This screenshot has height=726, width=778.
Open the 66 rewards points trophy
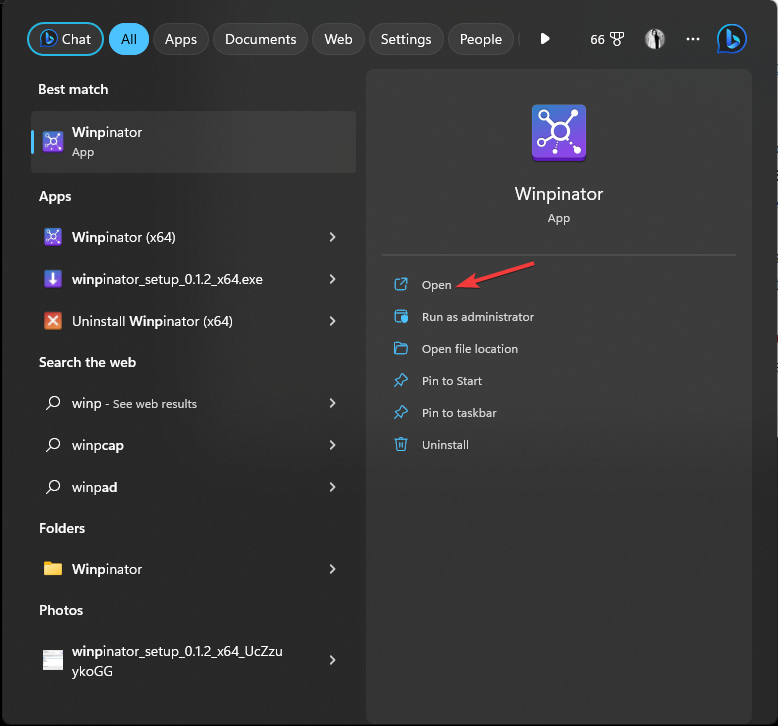pos(607,39)
